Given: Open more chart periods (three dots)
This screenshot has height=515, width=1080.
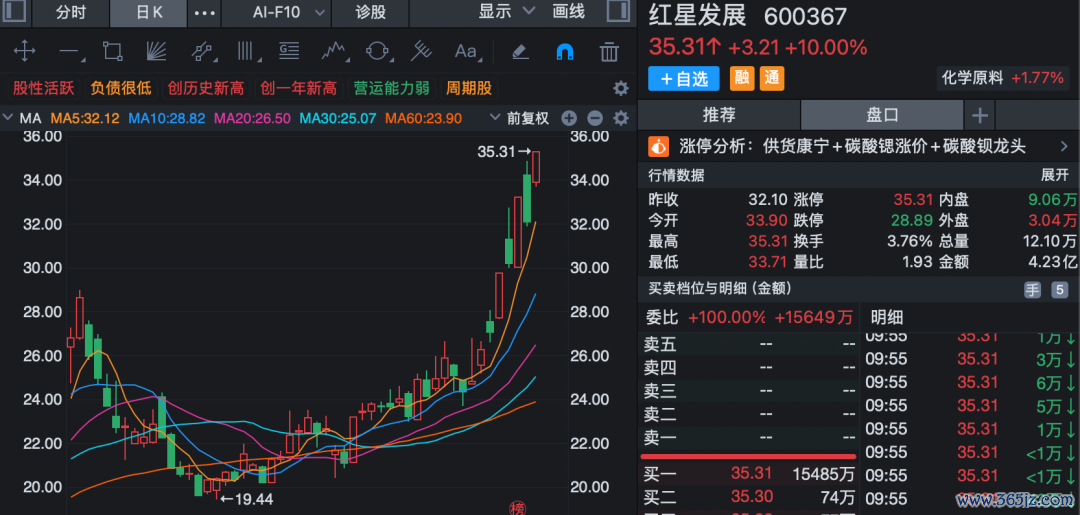Looking at the screenshot, I should pos(205,12).
